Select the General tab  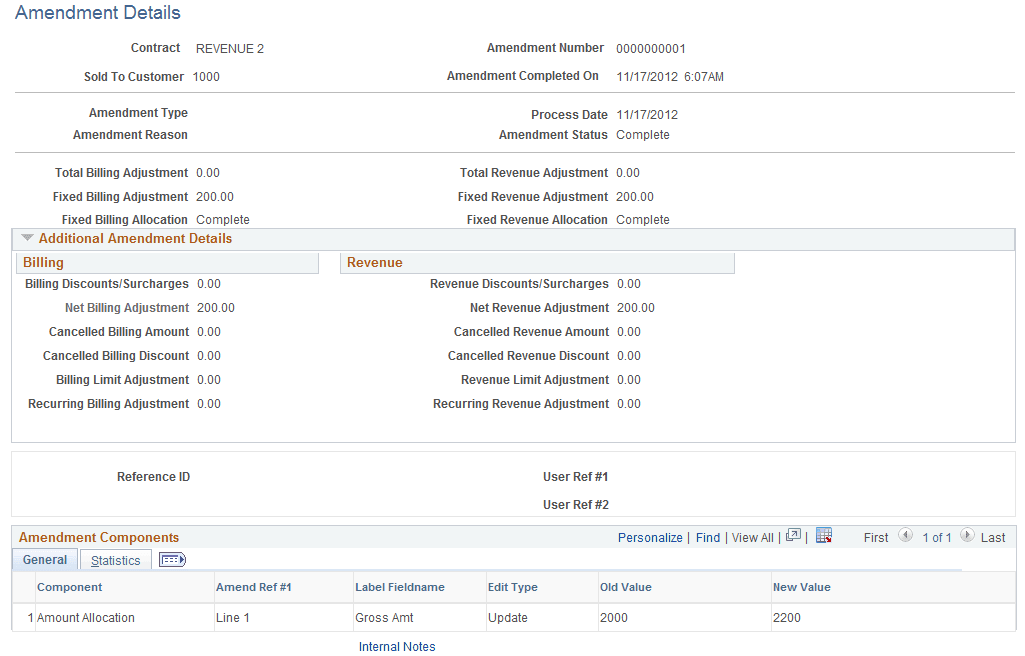(44, 559)
